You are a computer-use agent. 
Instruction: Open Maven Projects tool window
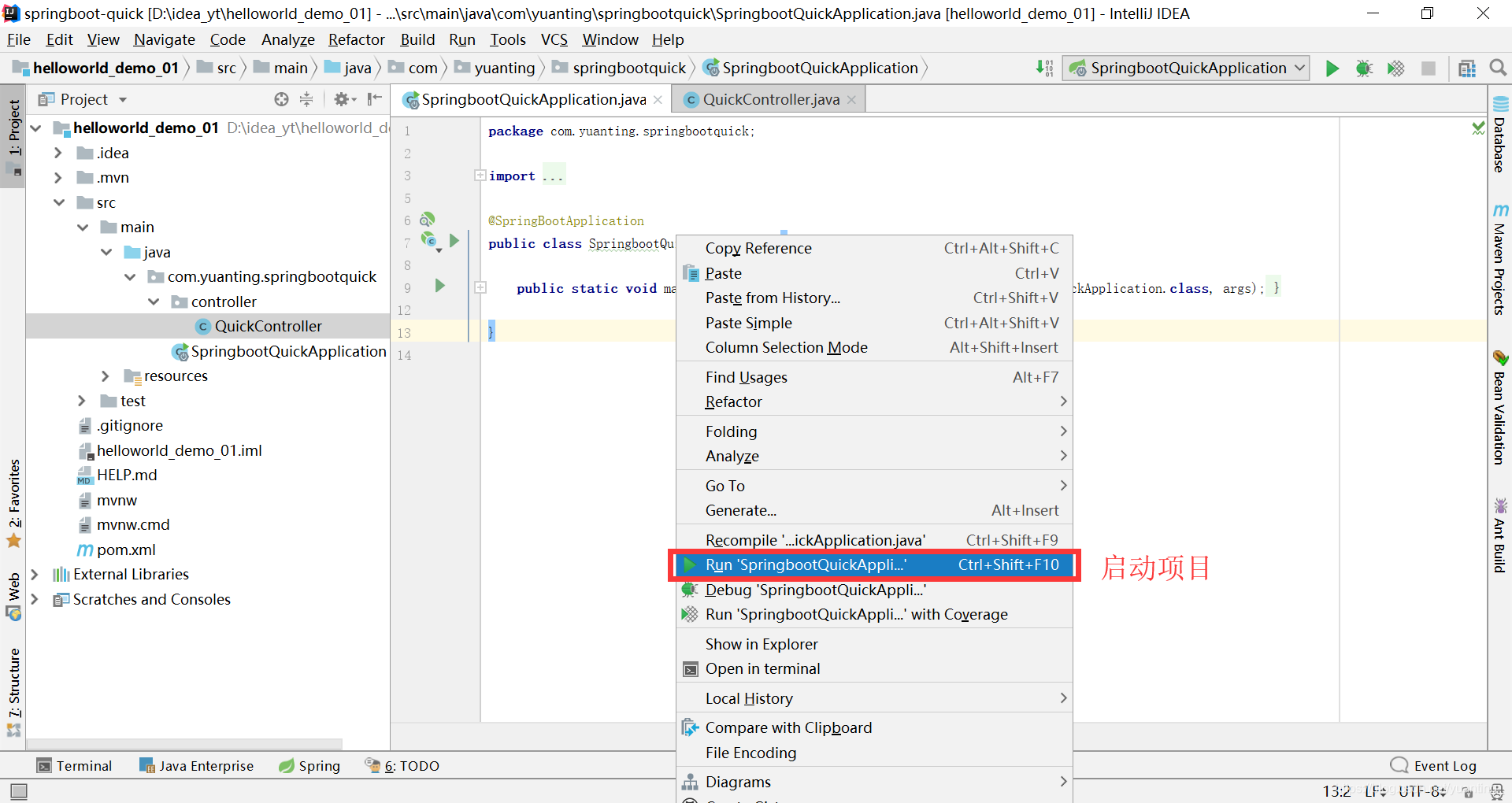(1499, 260)
